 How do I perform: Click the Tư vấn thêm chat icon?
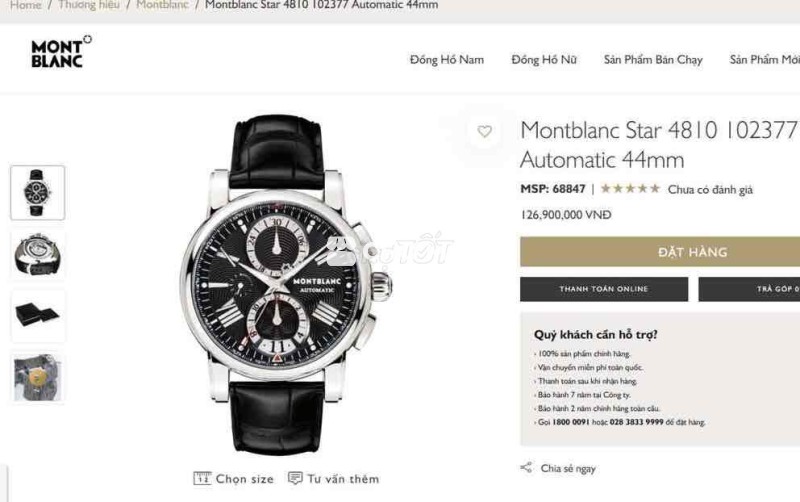point(295,479)
